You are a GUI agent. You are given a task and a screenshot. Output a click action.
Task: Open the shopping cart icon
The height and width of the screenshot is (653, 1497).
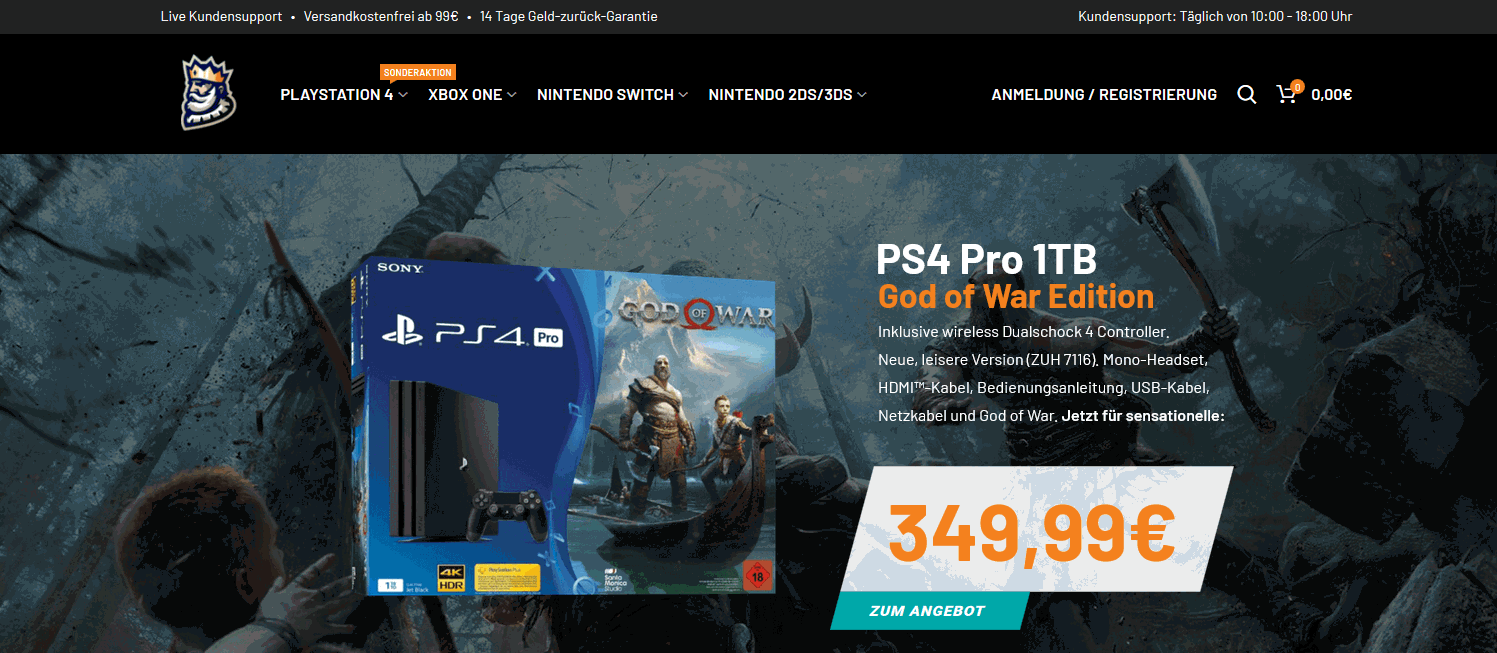coord(1286,94)
